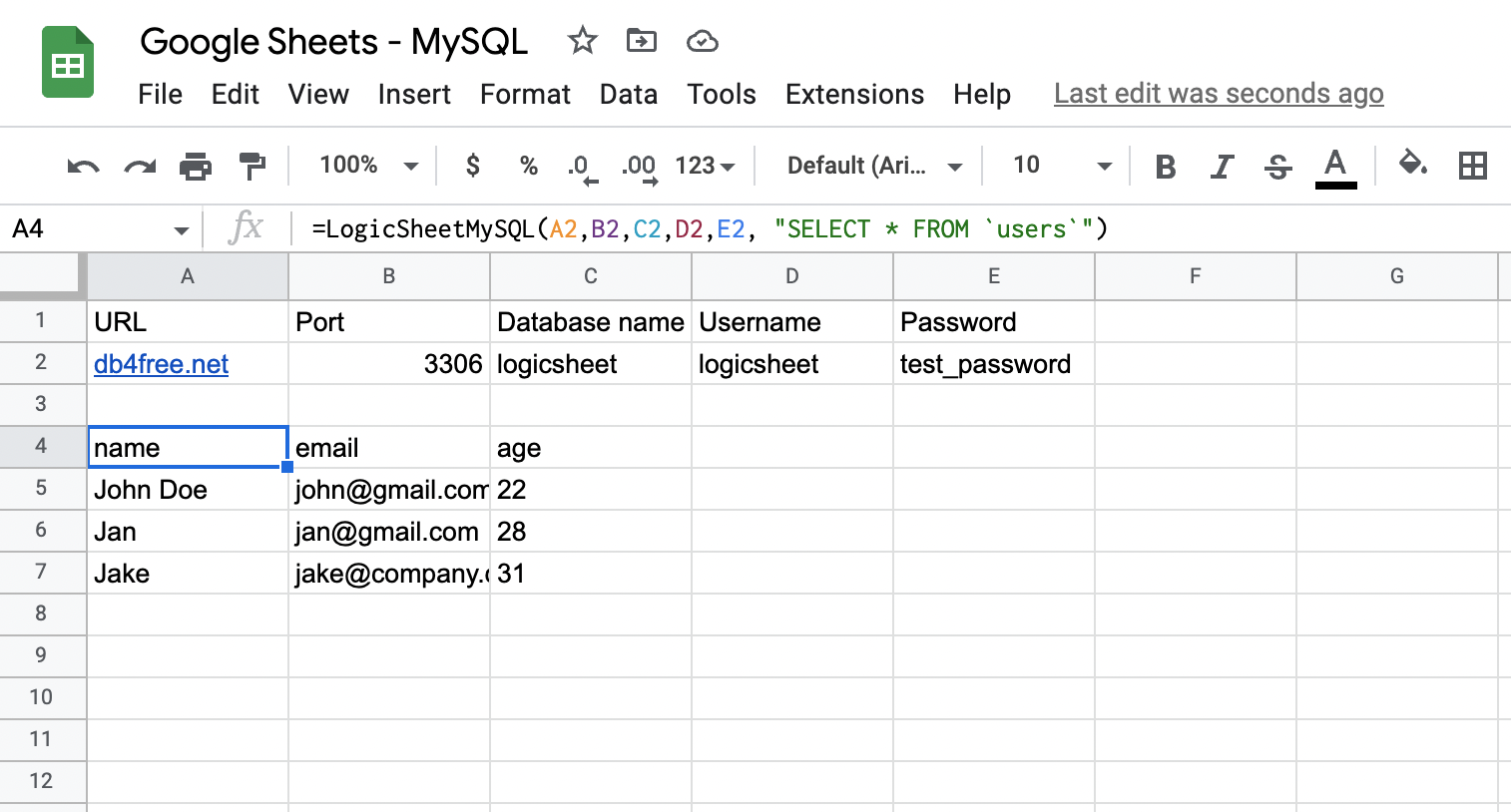Screen dimensions: 1511x812
Task: Select the paint format tool
Action: pyautogui.click(x=252, y=166)
